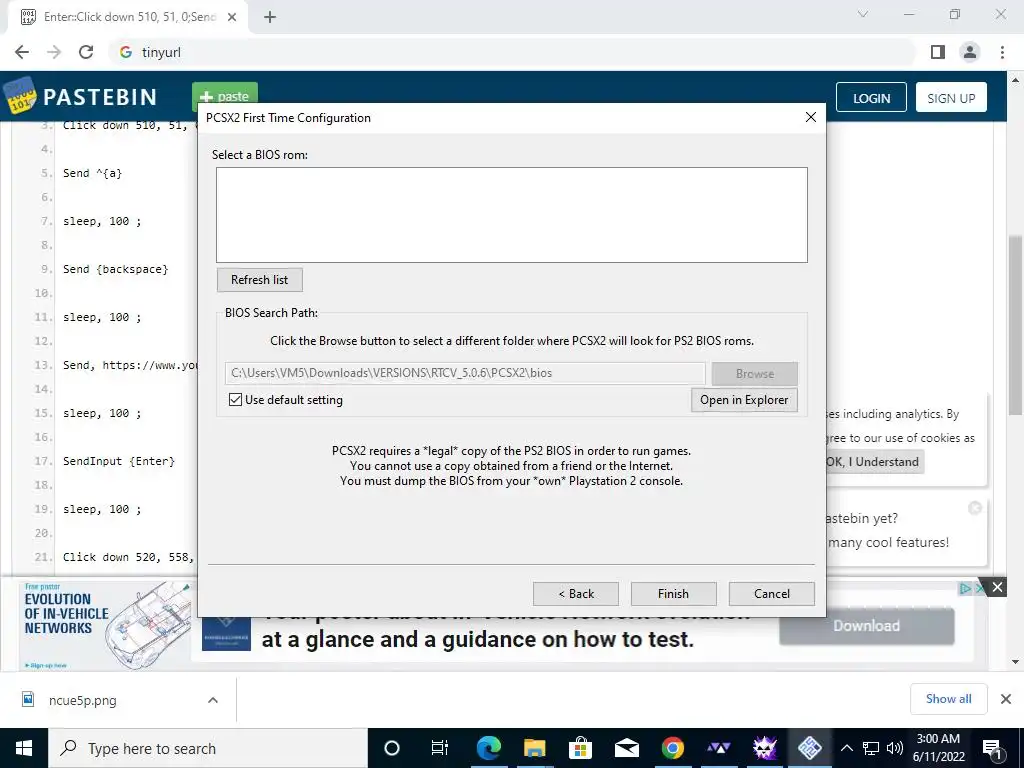This screenshot has height=768, width=1024.
Task: Open the Pastebin LOGIN page
Action: point(871,97)
